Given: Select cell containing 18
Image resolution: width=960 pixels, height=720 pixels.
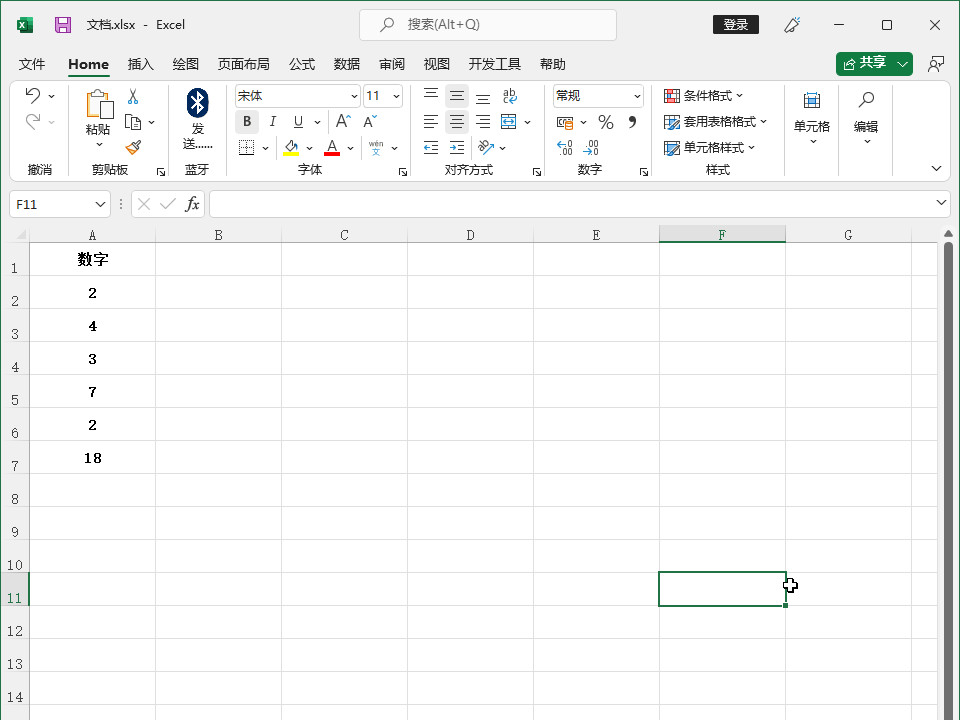Looking at the screenshot, I should (92, 457).
